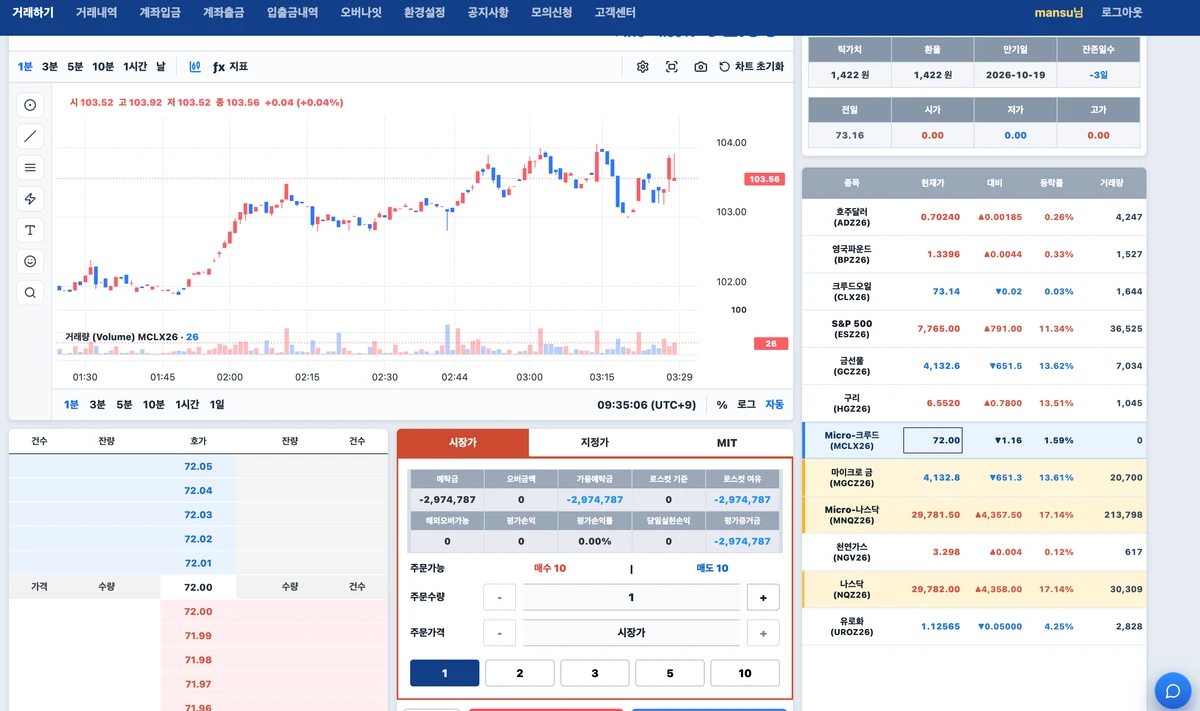
Task: Switch to the MIT order tab
Action: pos(727,443)
